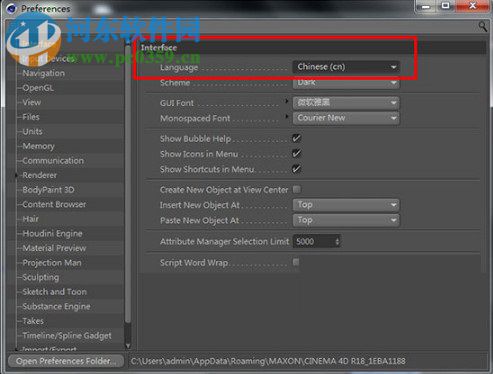
Task: Open the Paste New Object At dropdown
Action: tap(346, 220)
